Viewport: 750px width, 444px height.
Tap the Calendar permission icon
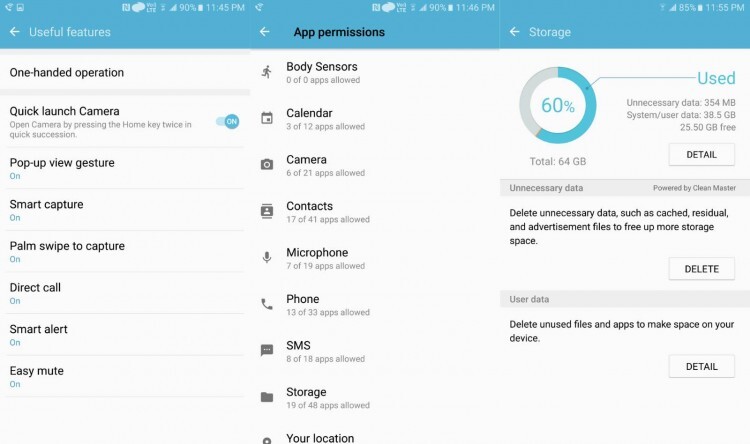click(x=267, y=118)
